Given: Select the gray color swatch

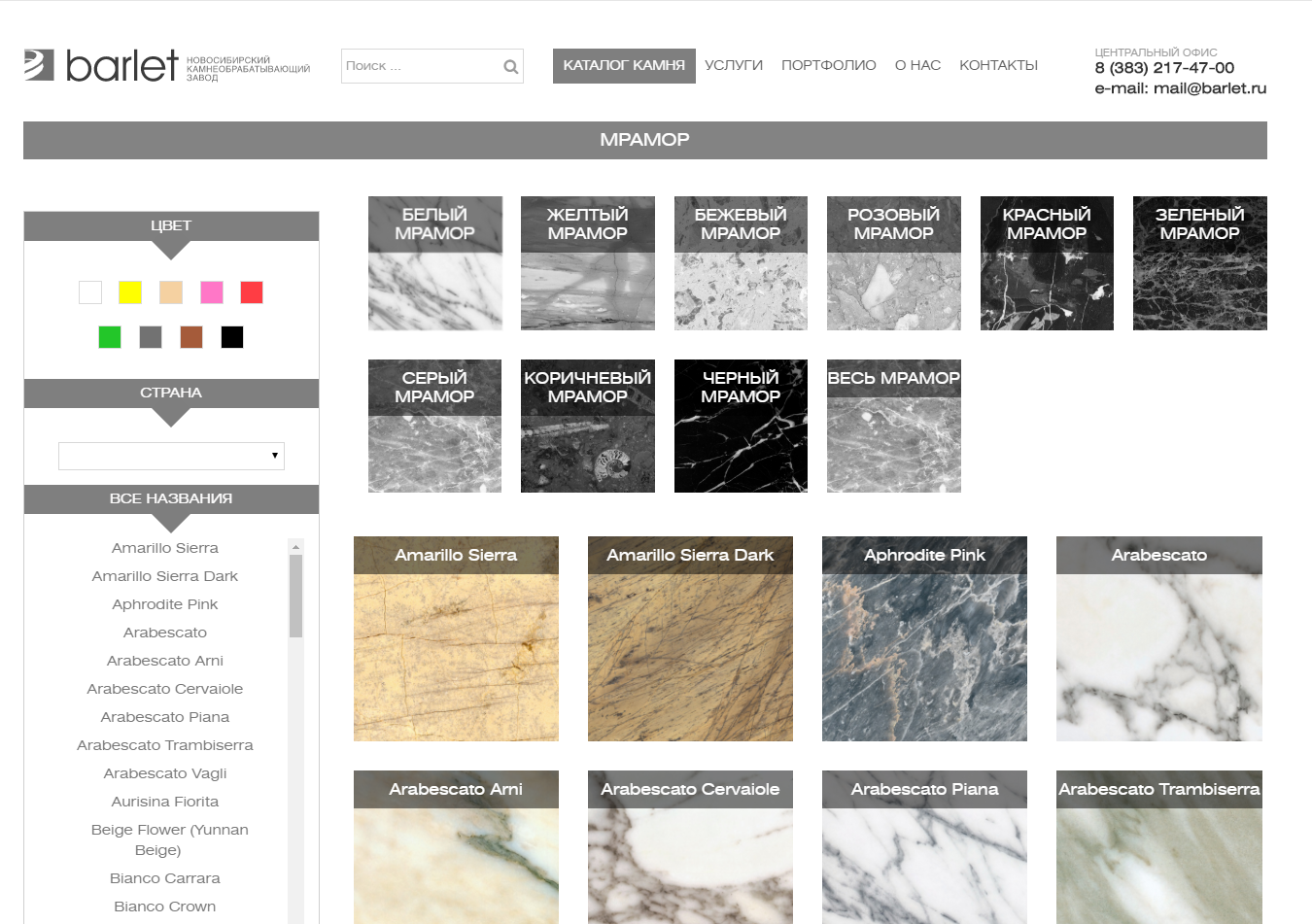Looking at the screenshot, I should click(x=151, y=337).
